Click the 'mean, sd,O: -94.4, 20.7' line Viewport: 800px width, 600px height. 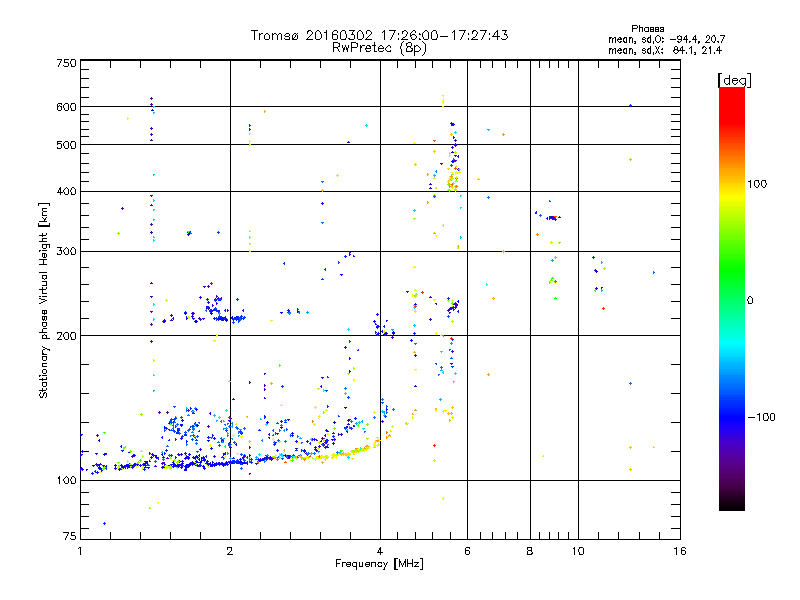coord(666,39)
